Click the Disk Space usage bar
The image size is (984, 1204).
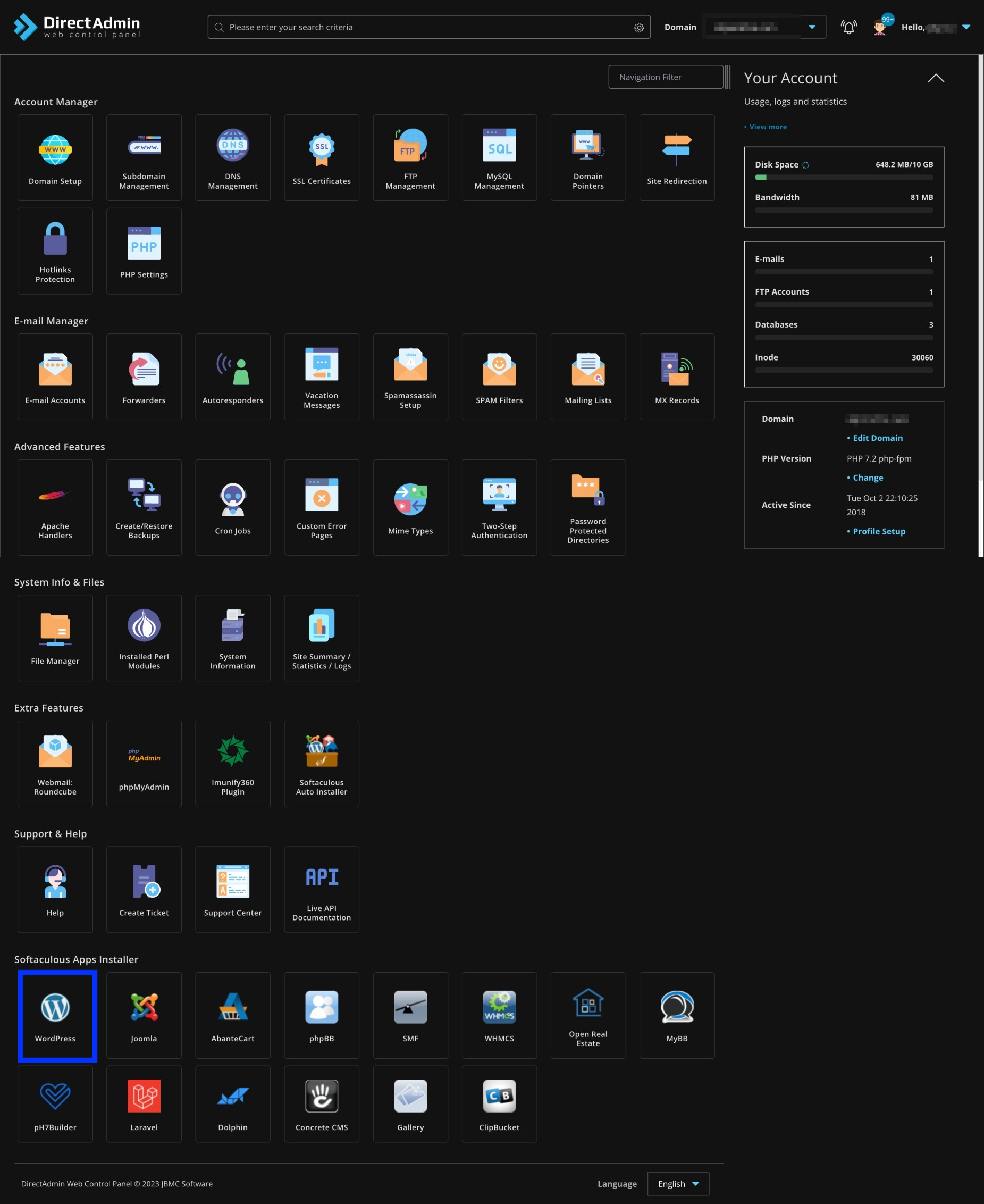pyautogui.click(x=844, y=178)
